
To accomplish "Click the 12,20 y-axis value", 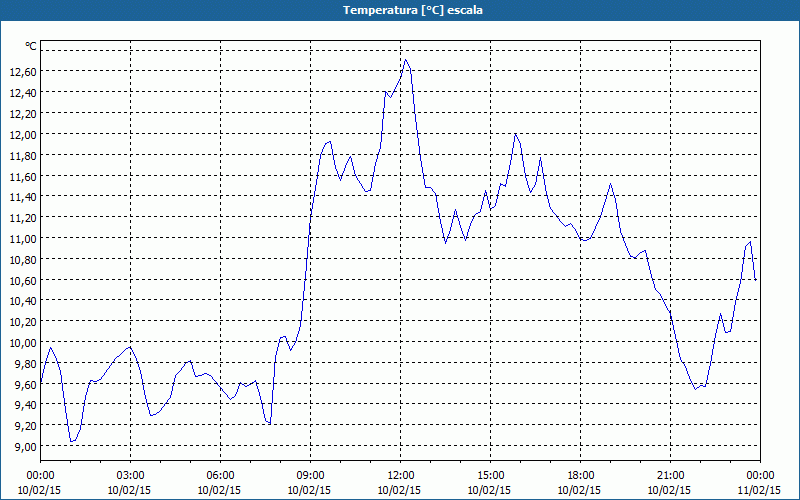I will [x=23, y=113].
